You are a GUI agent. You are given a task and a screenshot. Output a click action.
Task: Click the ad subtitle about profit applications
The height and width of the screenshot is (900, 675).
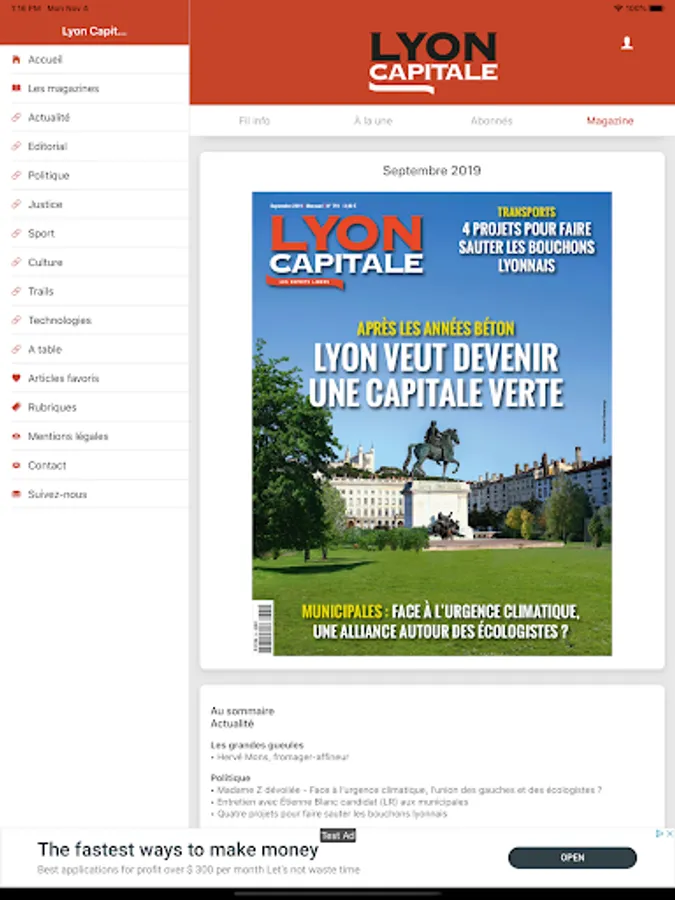click(x=199, y=870)
